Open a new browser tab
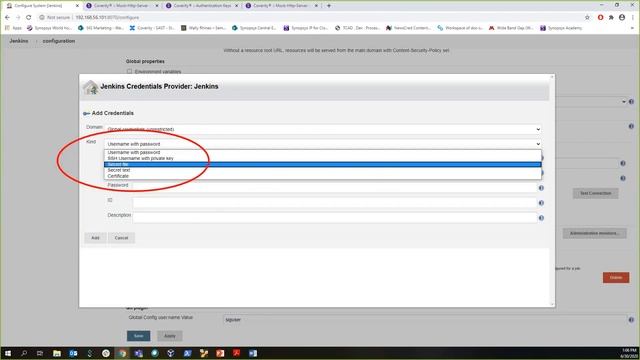Image resolution: width=640 pixels, height=360 pixels. coord(329,6)
